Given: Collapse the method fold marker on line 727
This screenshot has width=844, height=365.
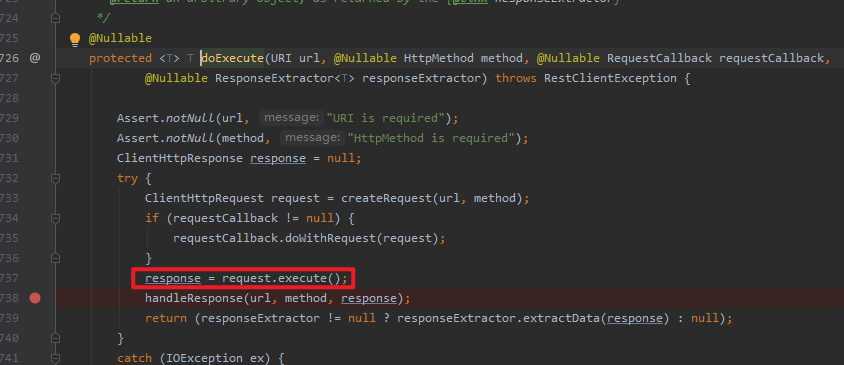Looking at the screenshot, I should 55,79.
